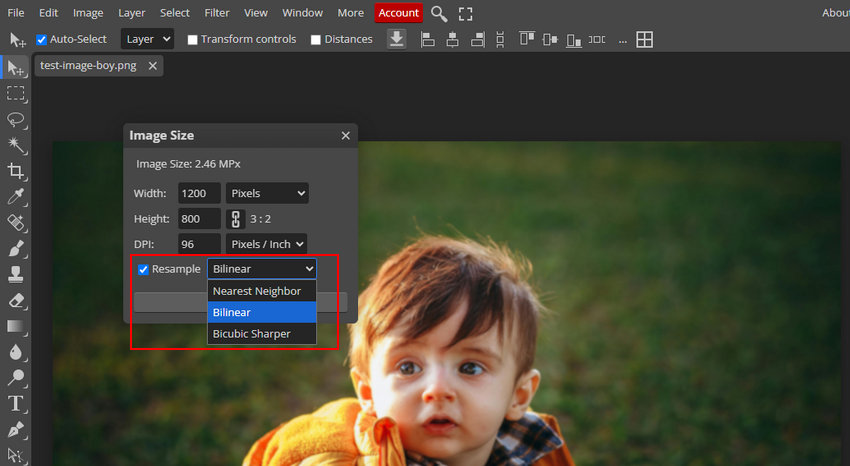Click the search magnifier icon in menu bar
The image size is (850, 466).
[x=439, y=14]
